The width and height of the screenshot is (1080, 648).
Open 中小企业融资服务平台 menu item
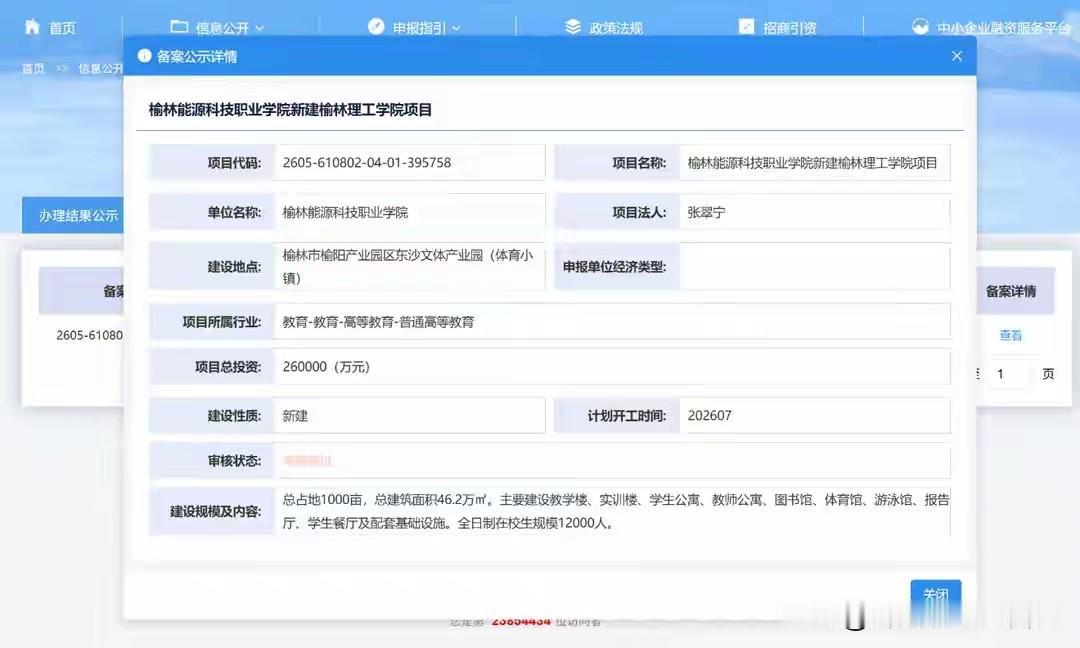1004,28
